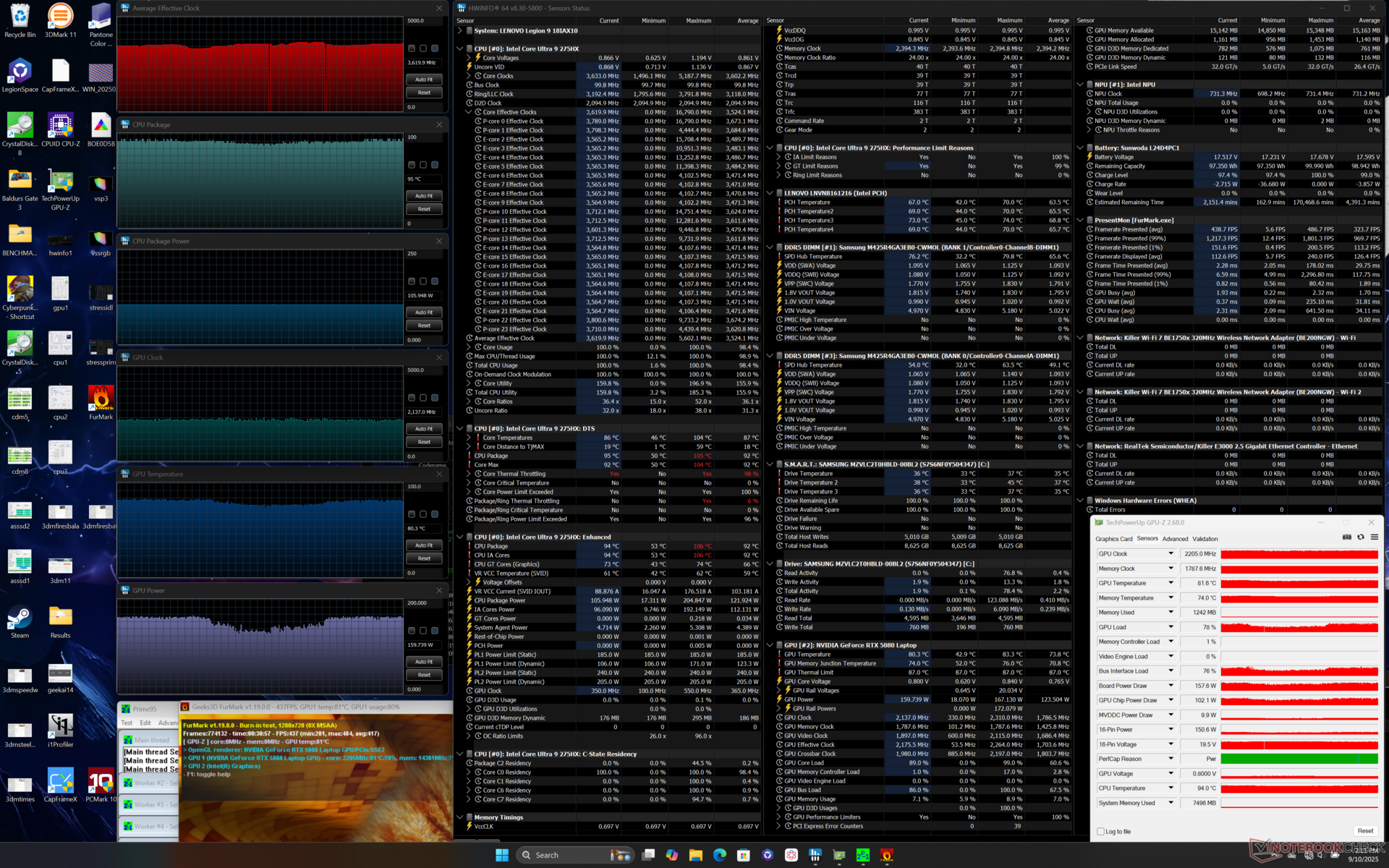Open 3DMark 11 desktop icon

[x=60, y=17]
